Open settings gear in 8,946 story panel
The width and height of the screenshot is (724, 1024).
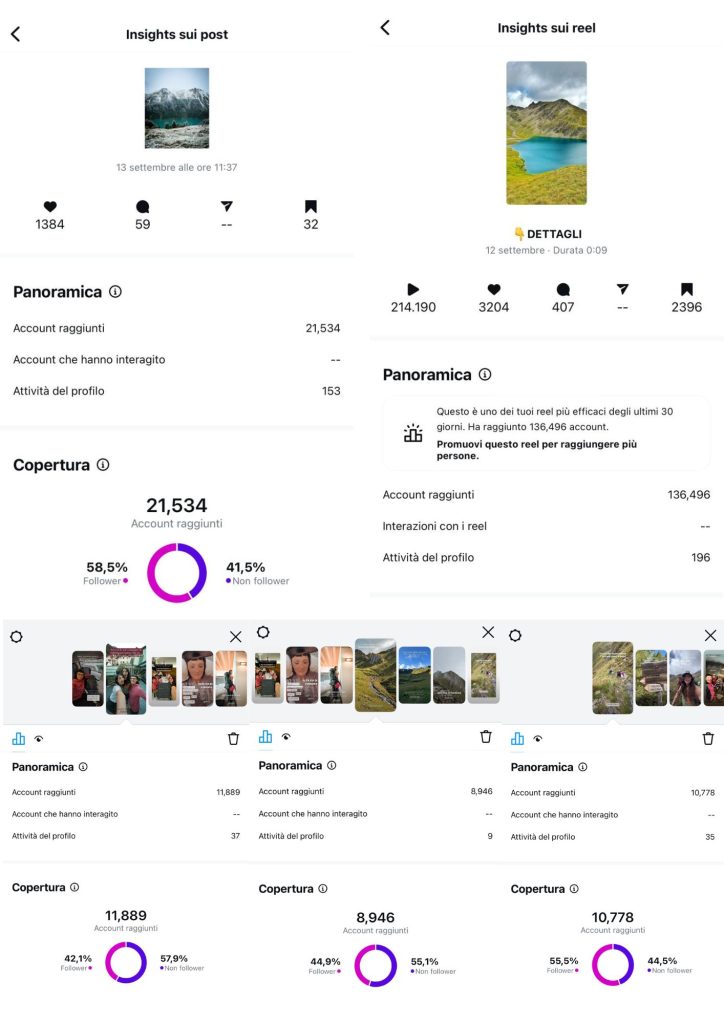coord(263,633)
